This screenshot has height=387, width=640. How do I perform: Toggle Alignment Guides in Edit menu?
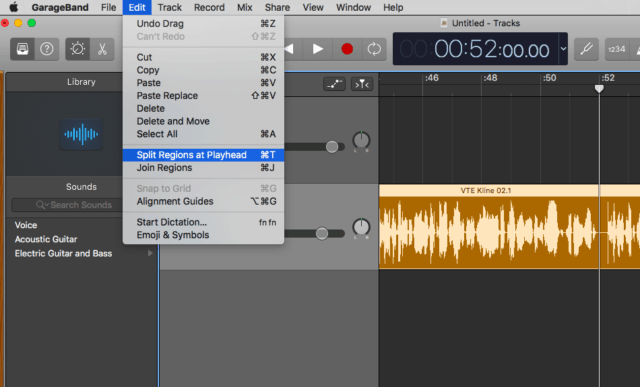203,201
